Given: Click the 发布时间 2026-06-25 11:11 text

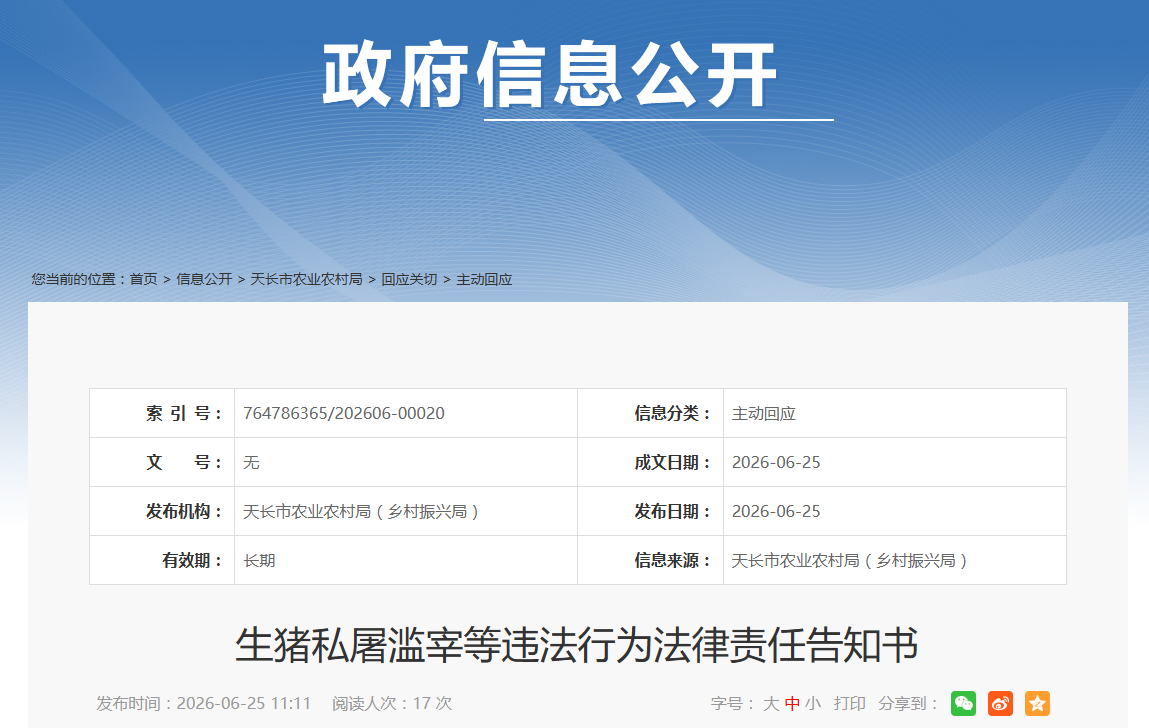Looking at the screenshot, I should pyautogui.click(x=204, y=704).
